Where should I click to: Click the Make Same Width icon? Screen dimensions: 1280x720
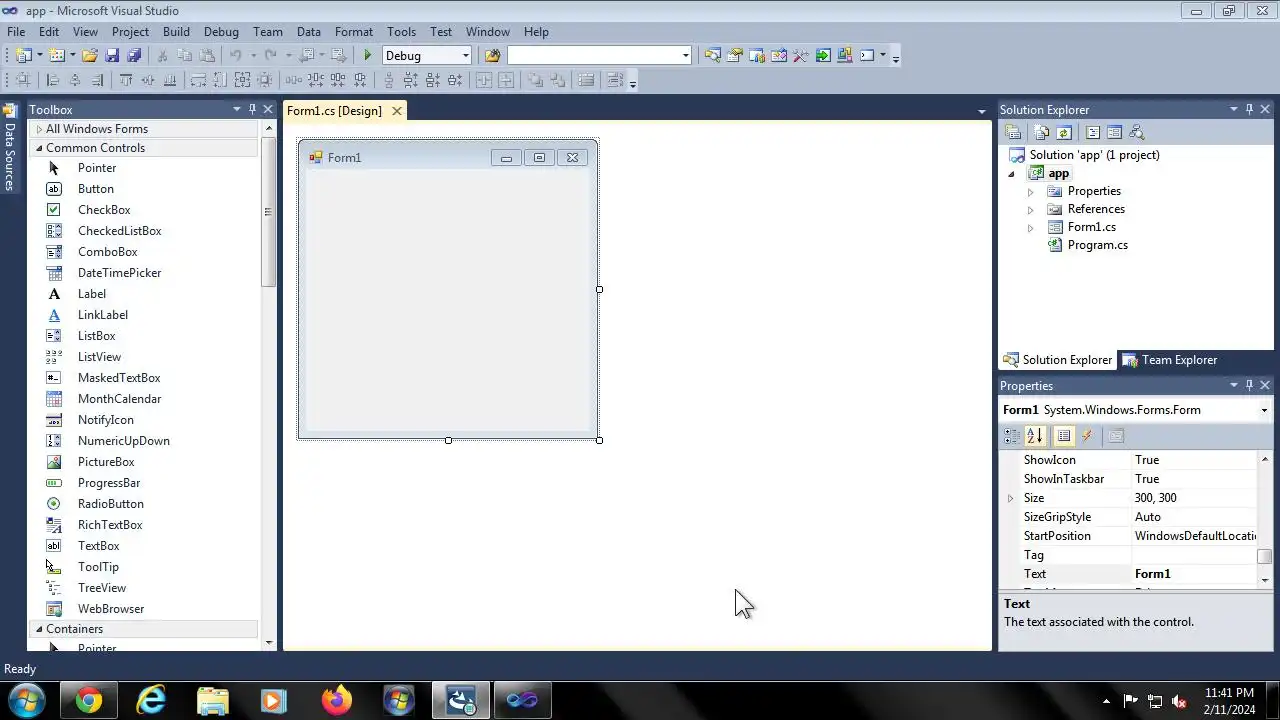[198, 80]
